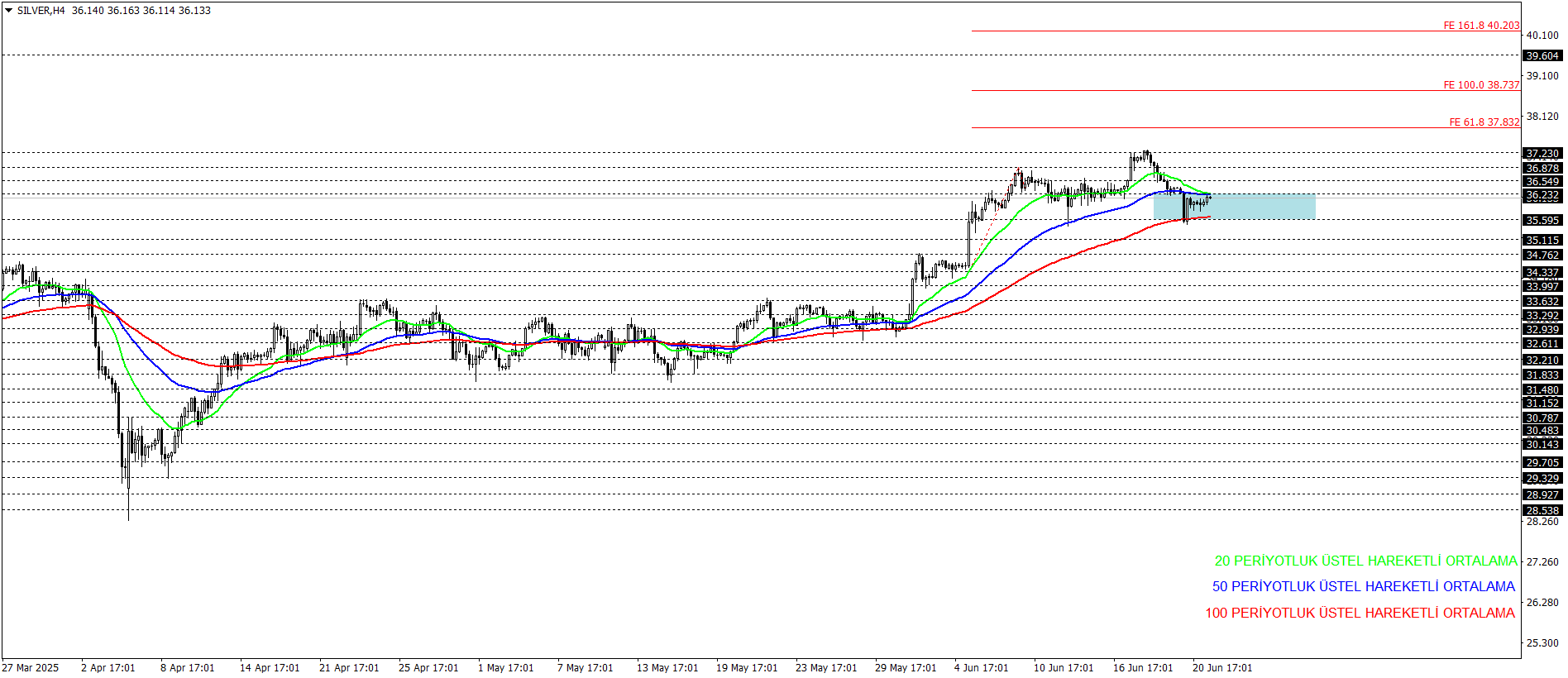Click the 36.232 current price tag

point(1542,196)
